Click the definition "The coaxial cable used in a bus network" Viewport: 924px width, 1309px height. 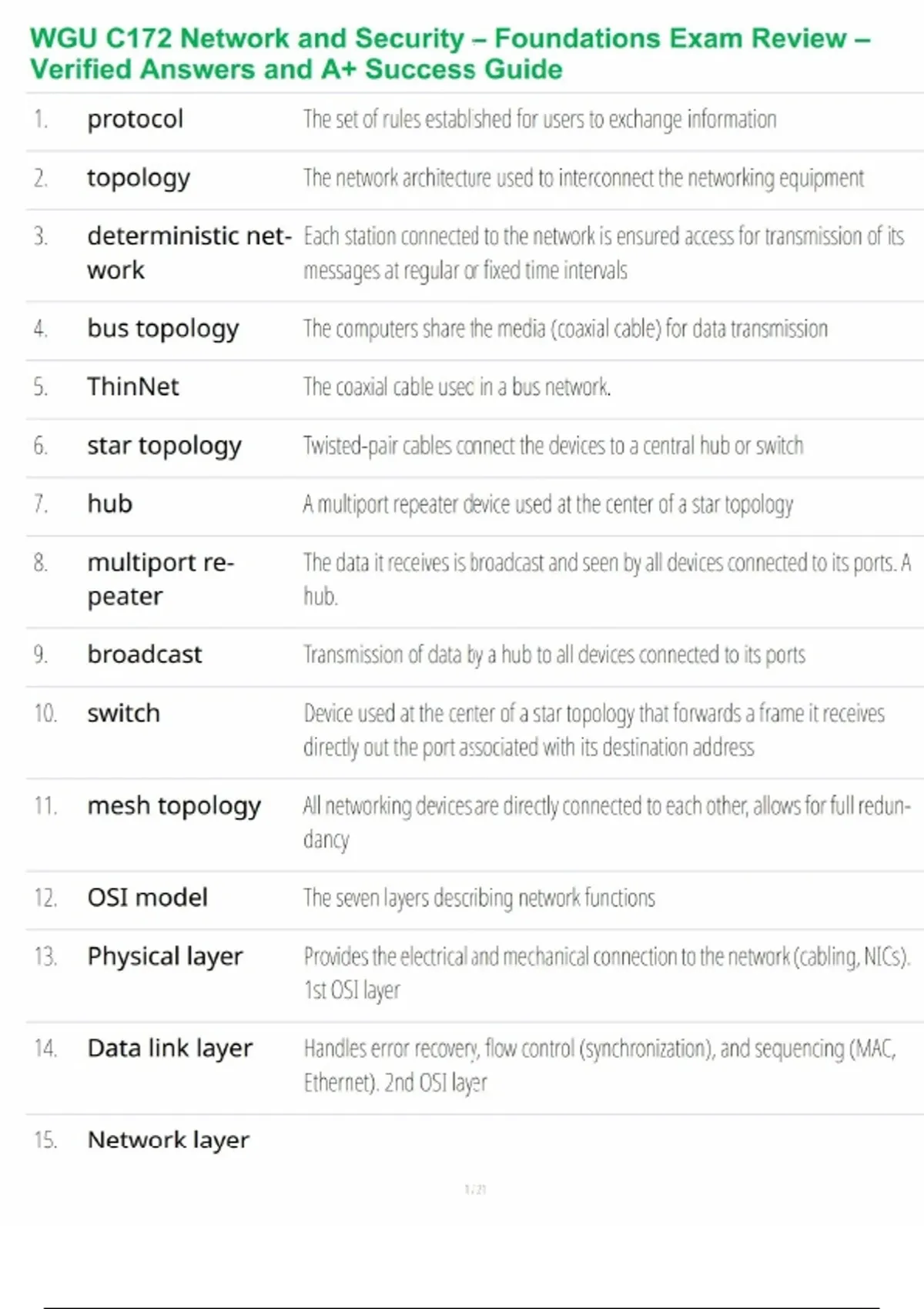pyautogui.click(x=457, y=387)
